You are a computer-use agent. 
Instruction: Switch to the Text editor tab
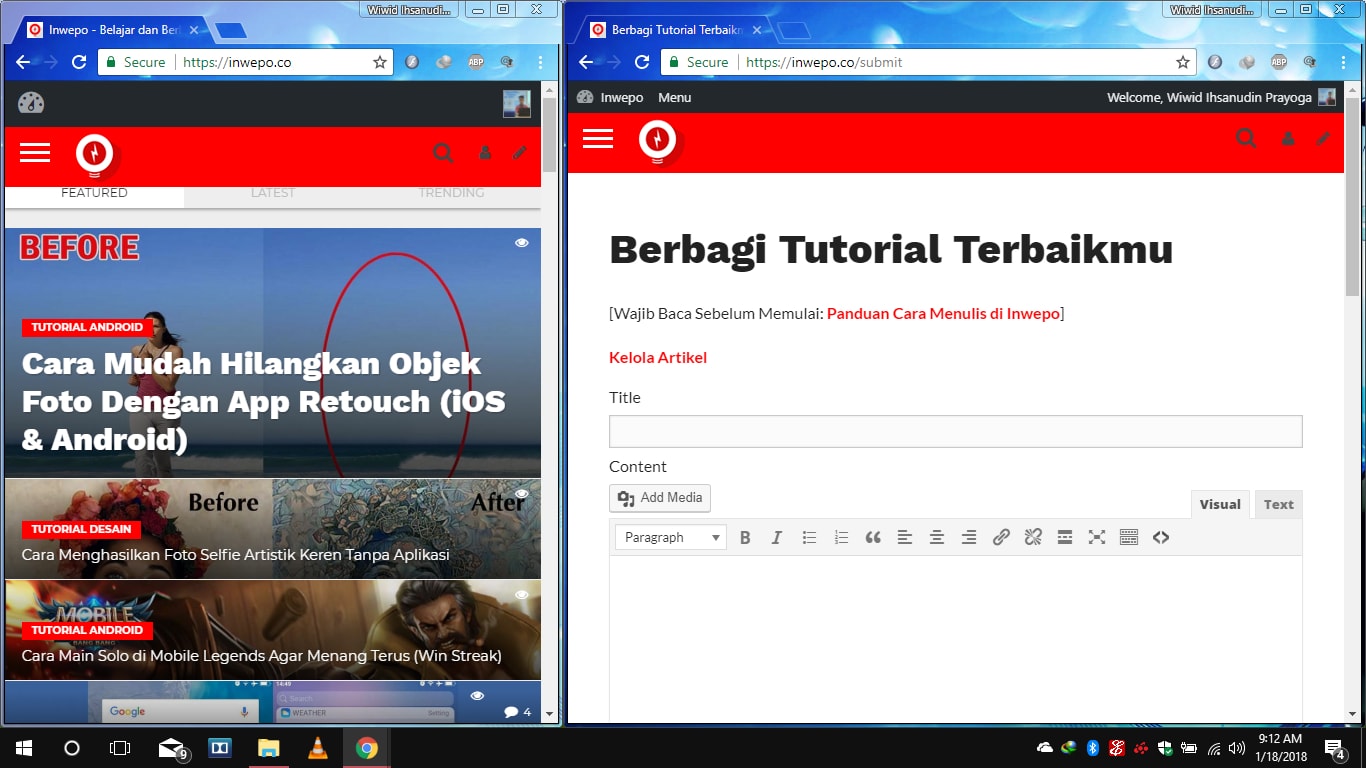(x=1278, y=505)
